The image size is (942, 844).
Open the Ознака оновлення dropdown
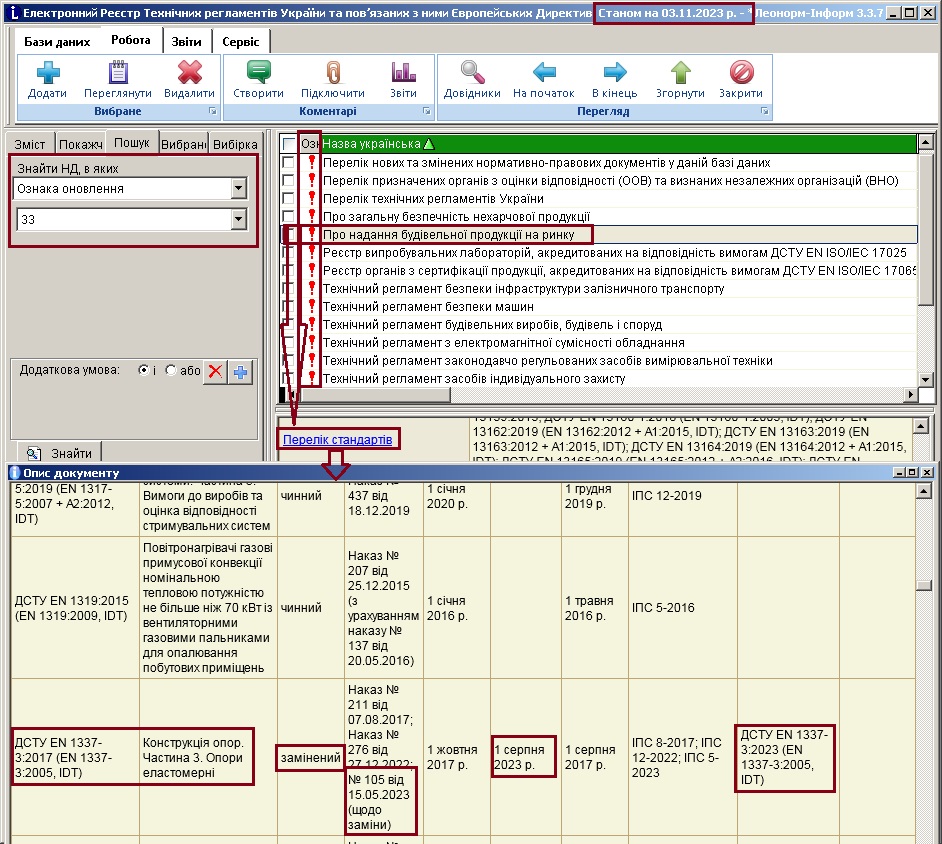[x=239, y=189]
